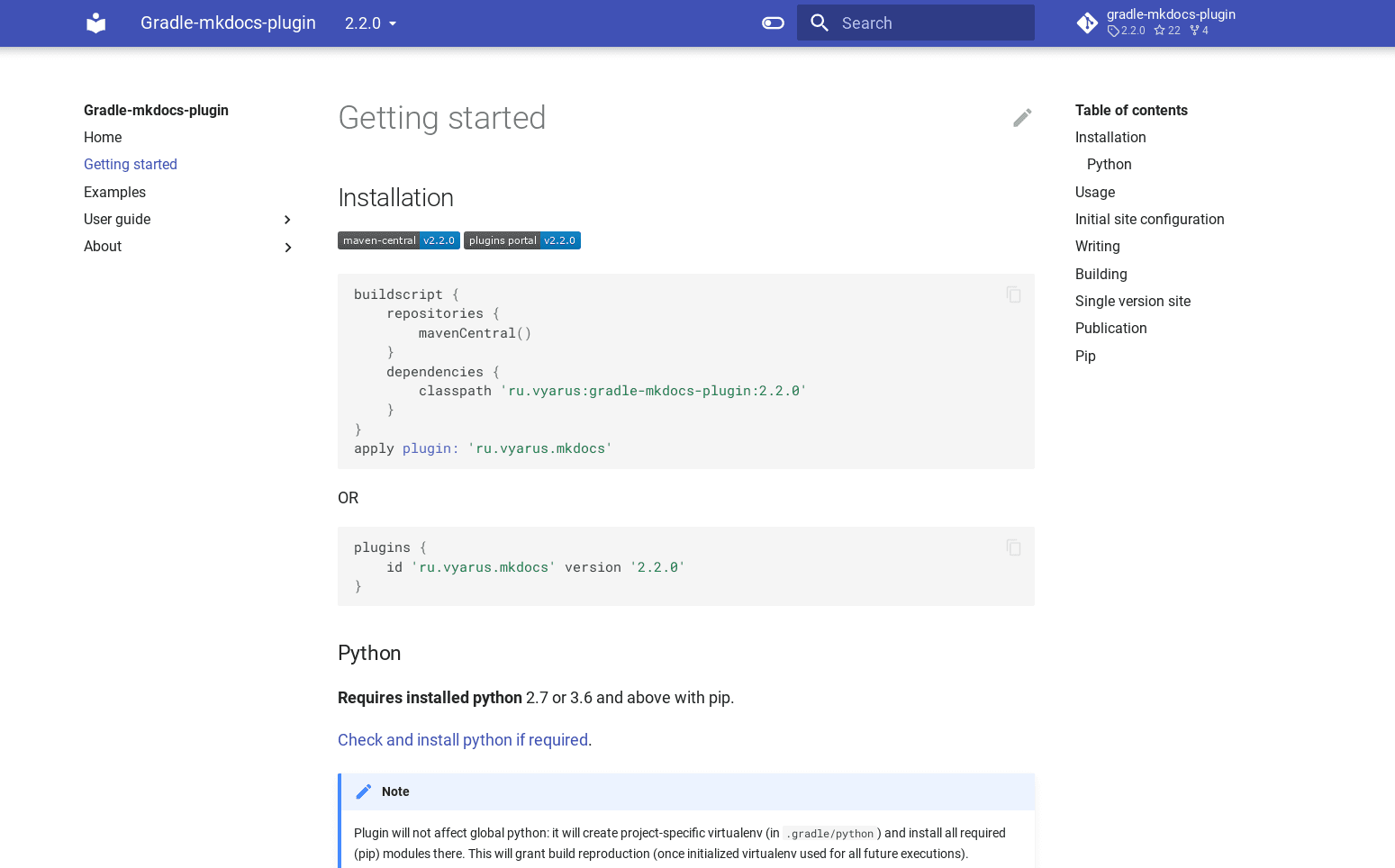
Task: Click the maven-central v2.2.0 badge
Action: click(398, 240)
